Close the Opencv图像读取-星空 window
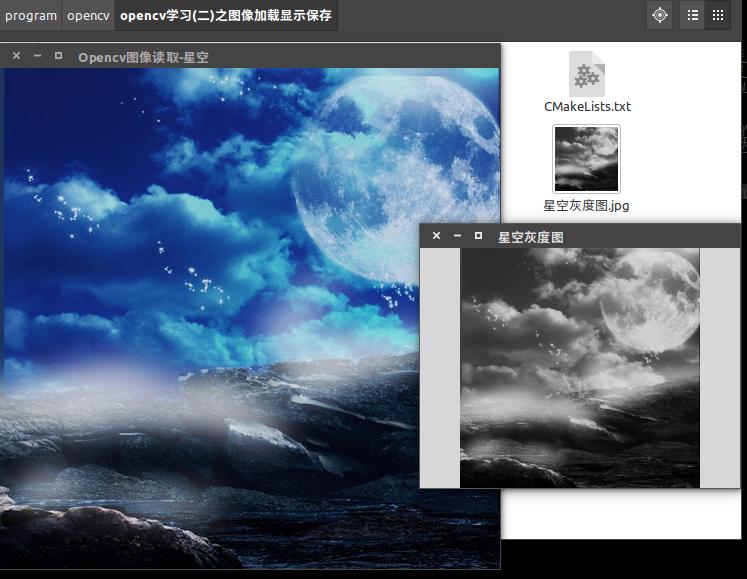This screenshot has width=747, height=579. point(16,56)
